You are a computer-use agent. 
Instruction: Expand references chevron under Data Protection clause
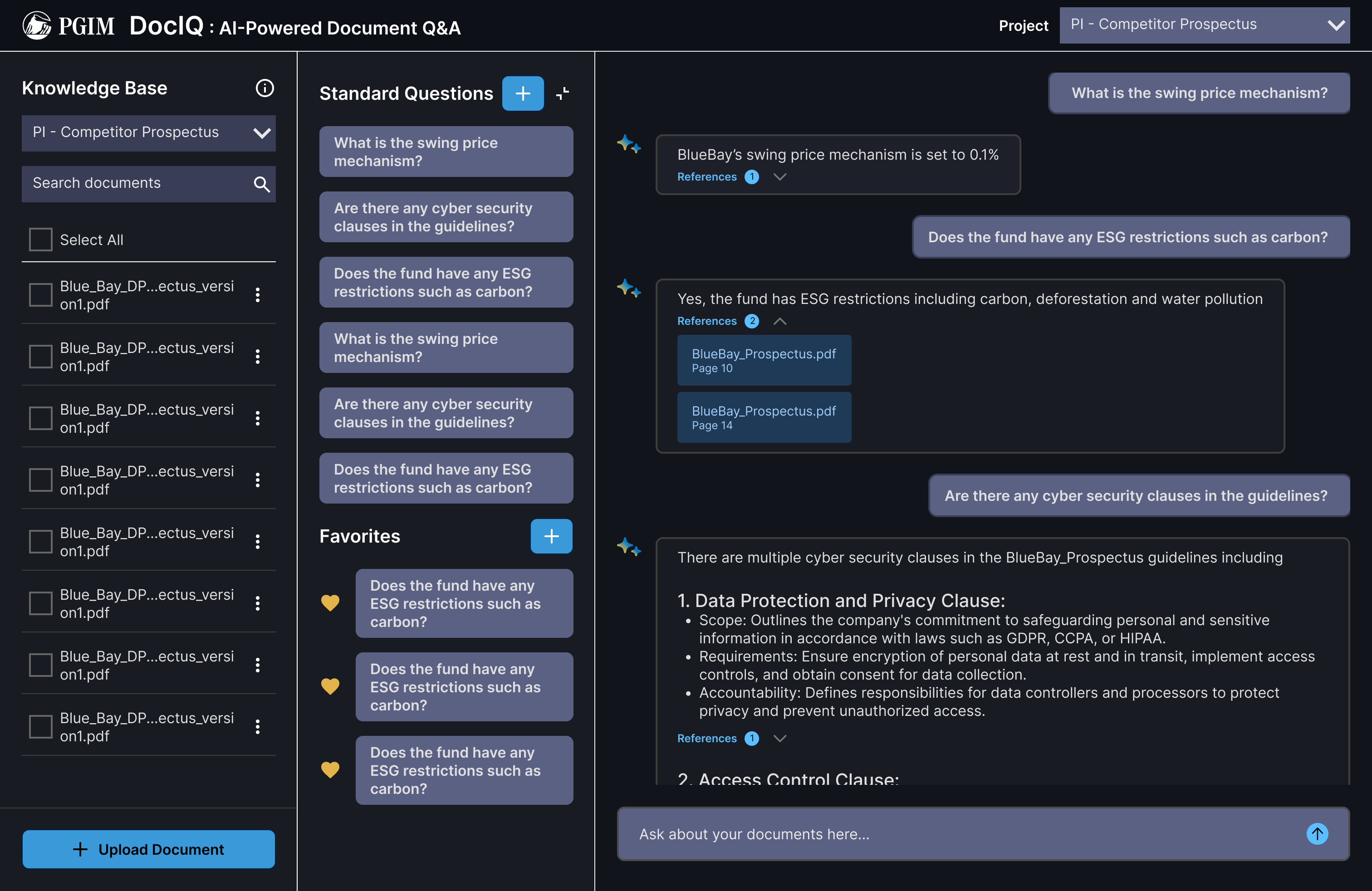click(x=780, y=738)
